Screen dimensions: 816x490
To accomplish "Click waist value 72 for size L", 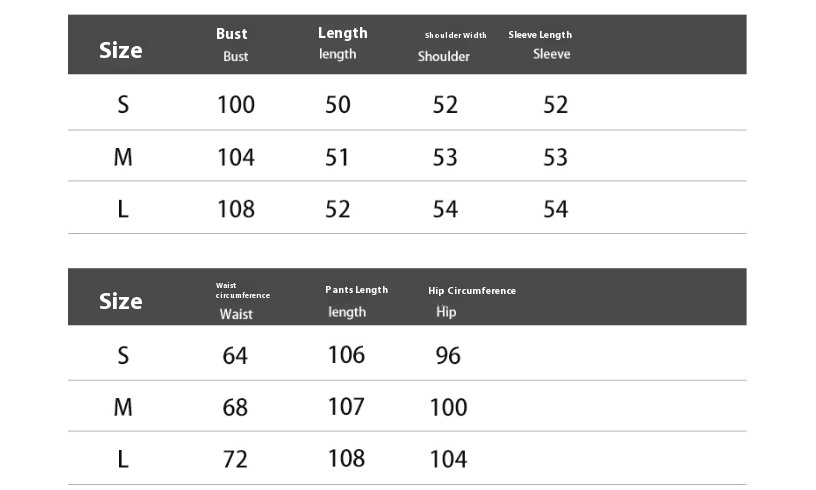I will (x=235, y=459).
